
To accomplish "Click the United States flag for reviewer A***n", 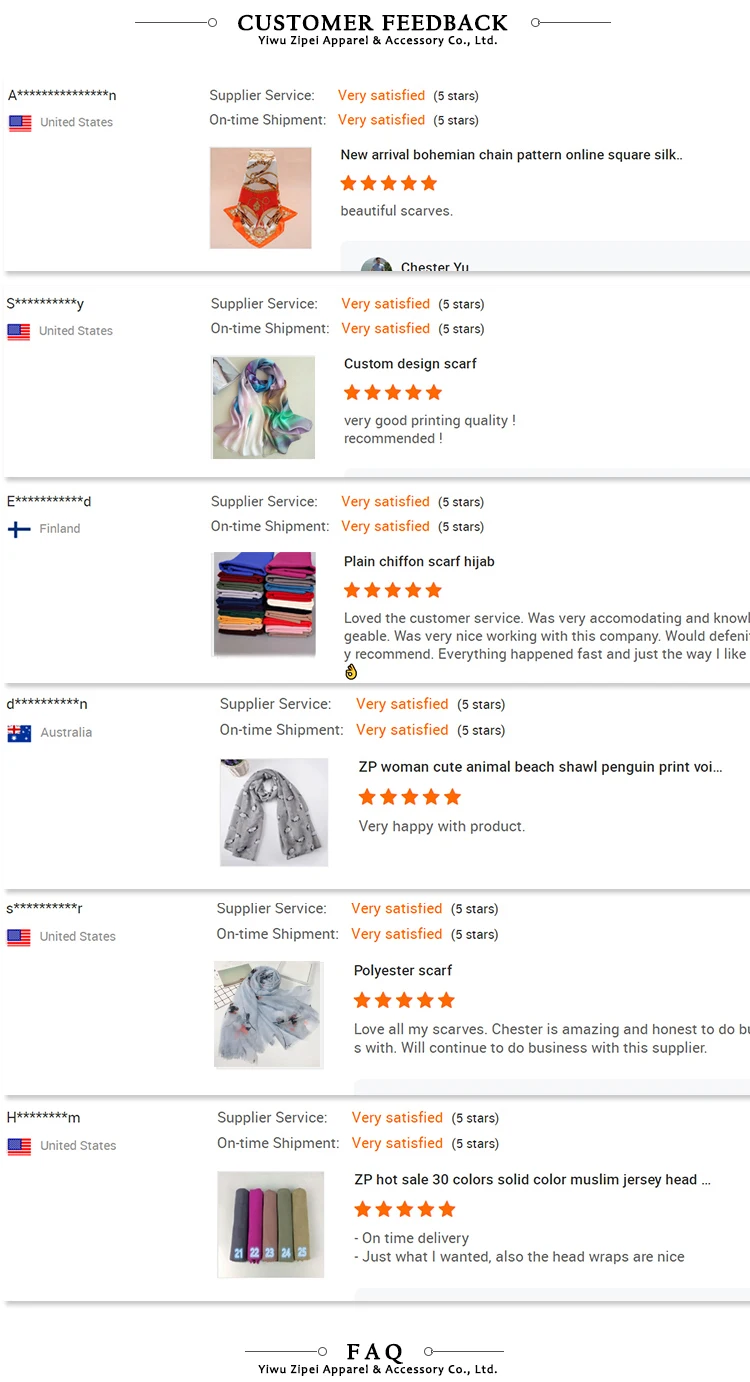I will [20, 123].
